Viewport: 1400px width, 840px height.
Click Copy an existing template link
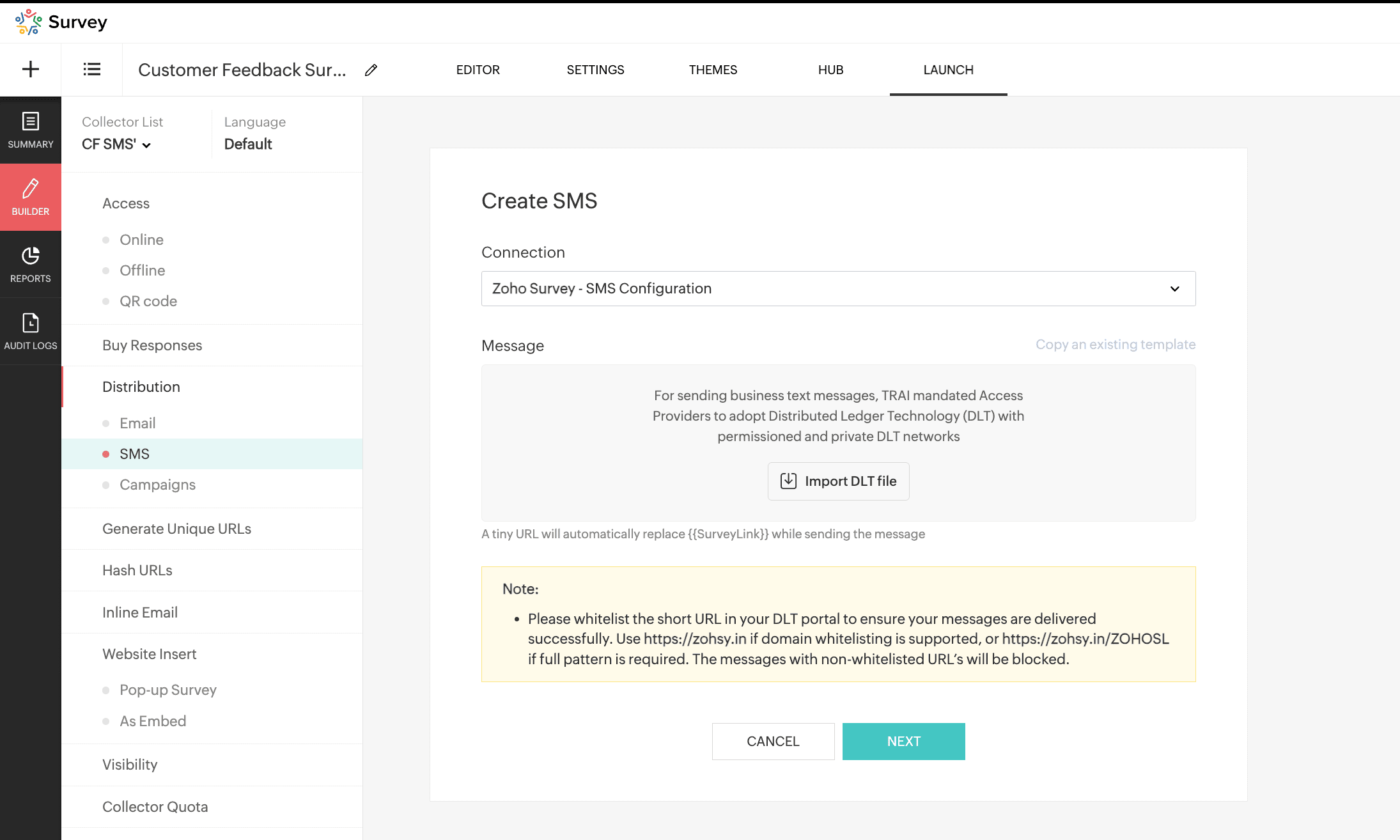pyautogui.click(x=1115, y=345)
